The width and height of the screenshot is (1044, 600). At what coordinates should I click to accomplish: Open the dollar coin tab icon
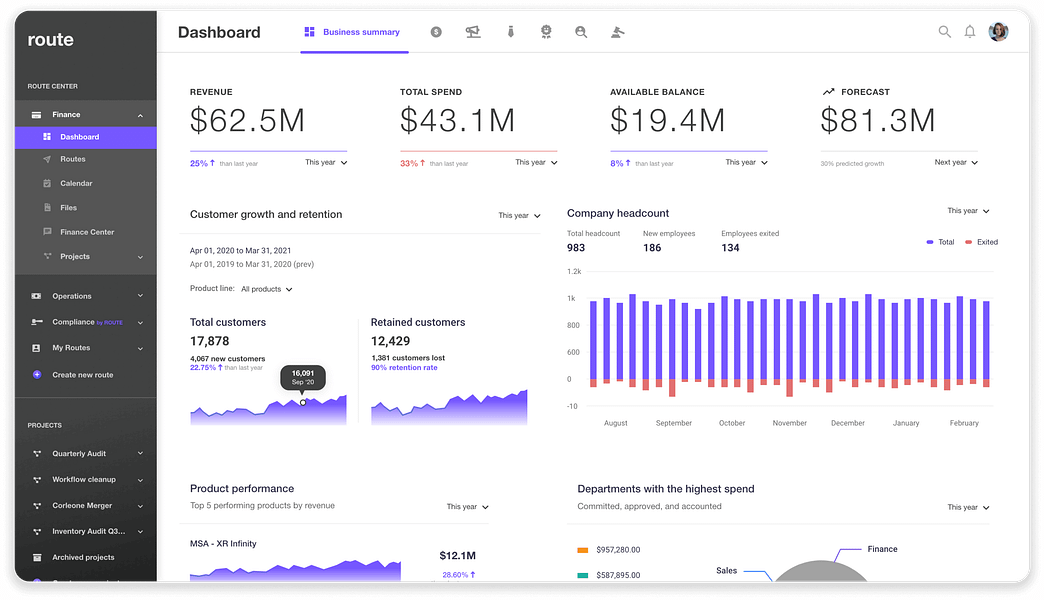[x=435, y=32]
